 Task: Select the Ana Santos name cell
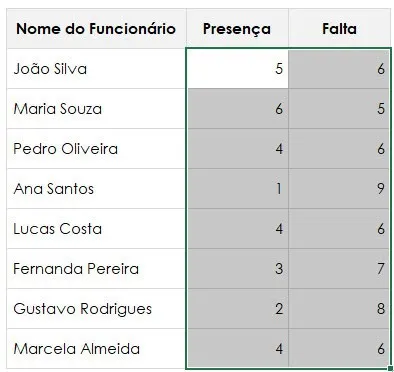(x=96, y=189)
